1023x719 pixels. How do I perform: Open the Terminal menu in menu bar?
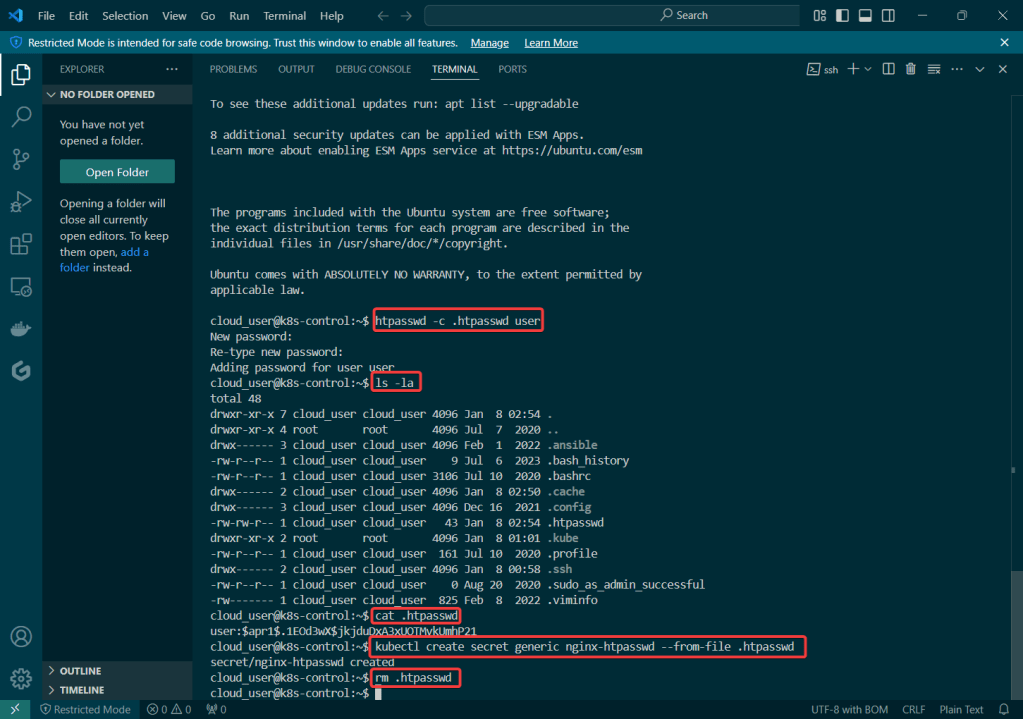coord(285,16)
